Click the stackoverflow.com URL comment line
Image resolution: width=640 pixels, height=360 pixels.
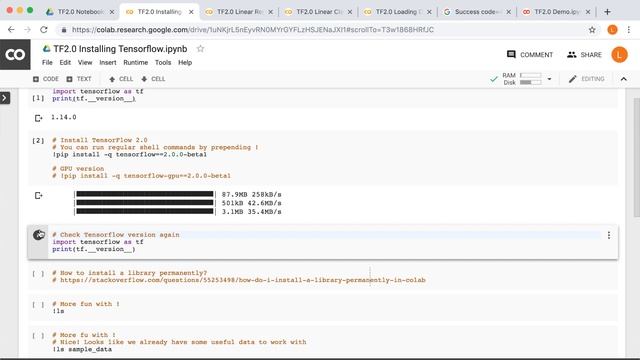tap(239, 280)
